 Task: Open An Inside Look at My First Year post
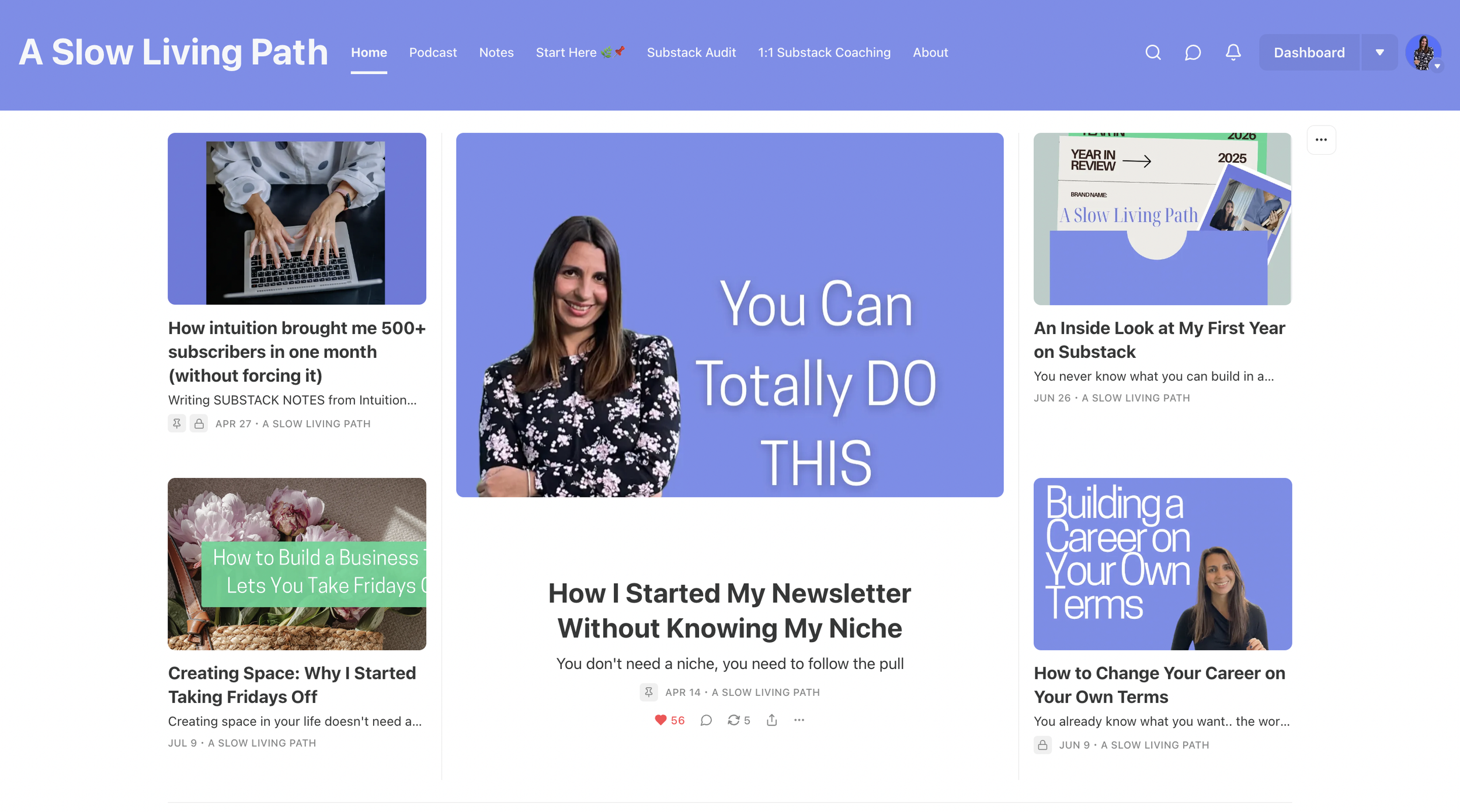pyautogui.click(x=1159, y=340)
